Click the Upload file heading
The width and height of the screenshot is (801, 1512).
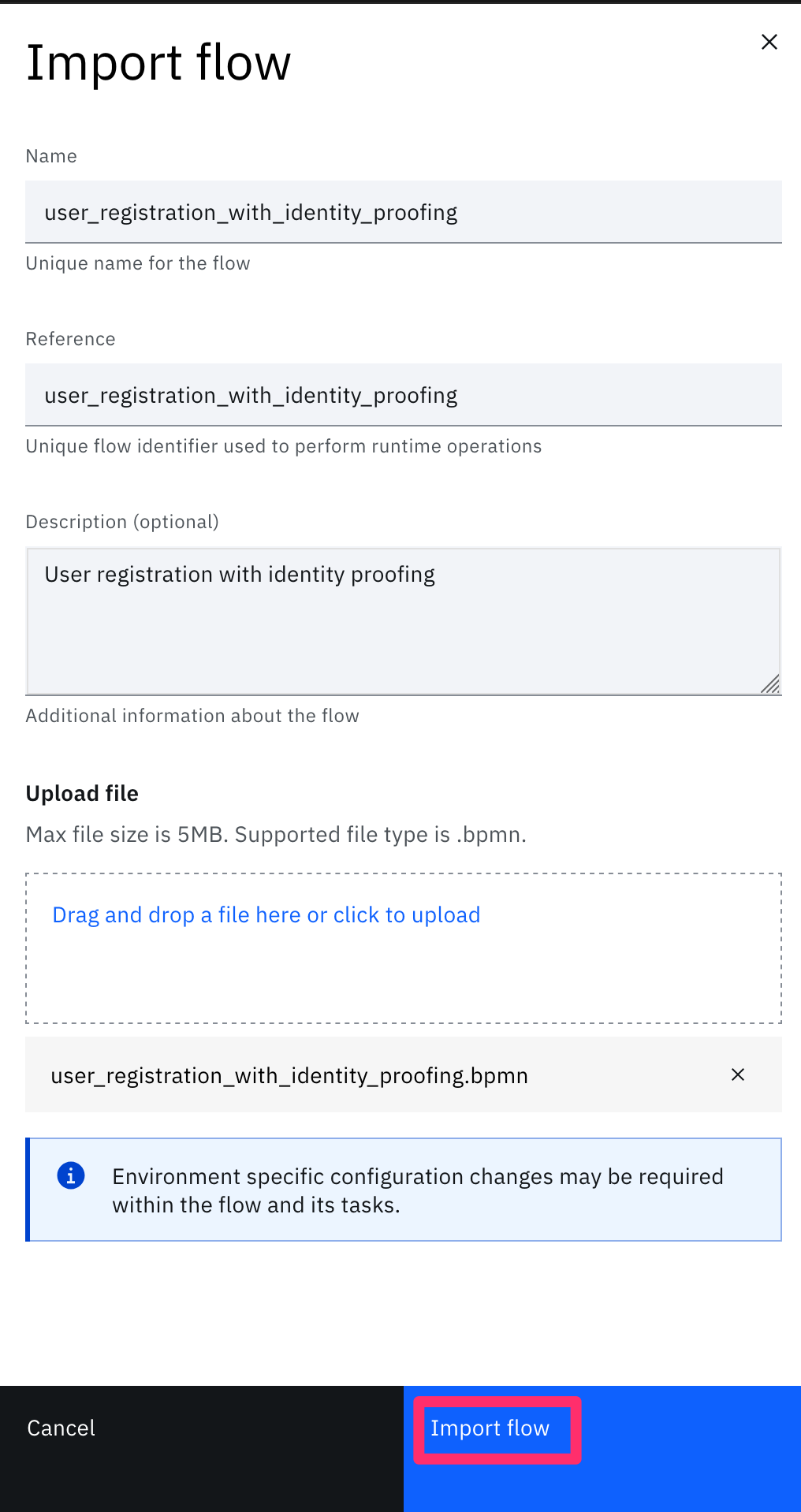(82, 793)
